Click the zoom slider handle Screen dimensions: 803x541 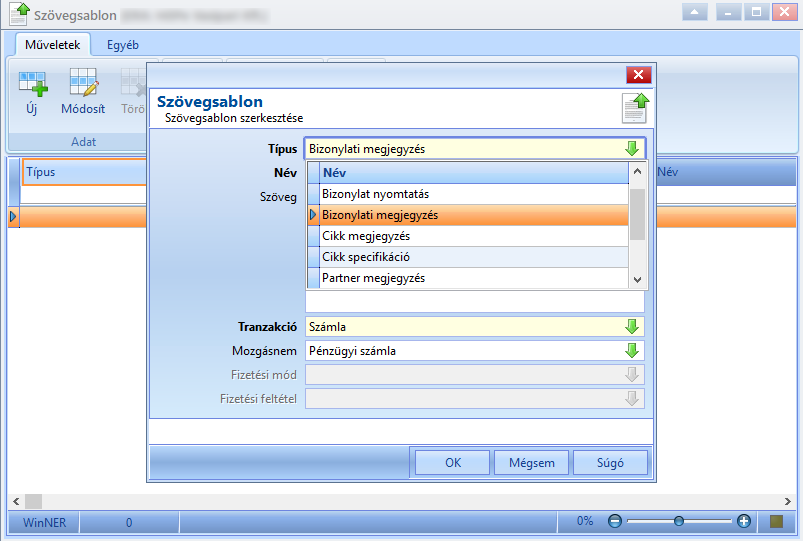click(679, 522)
